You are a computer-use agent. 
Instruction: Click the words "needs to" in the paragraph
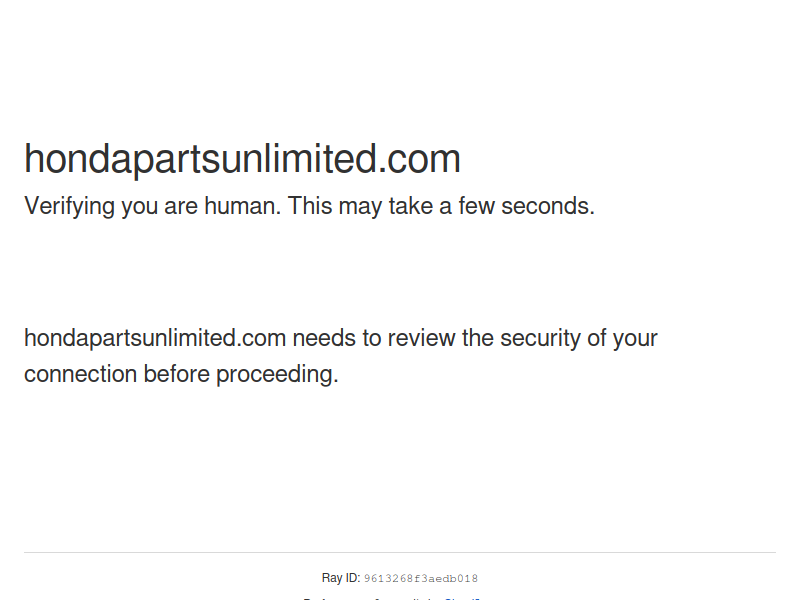[x=324, y=339]
